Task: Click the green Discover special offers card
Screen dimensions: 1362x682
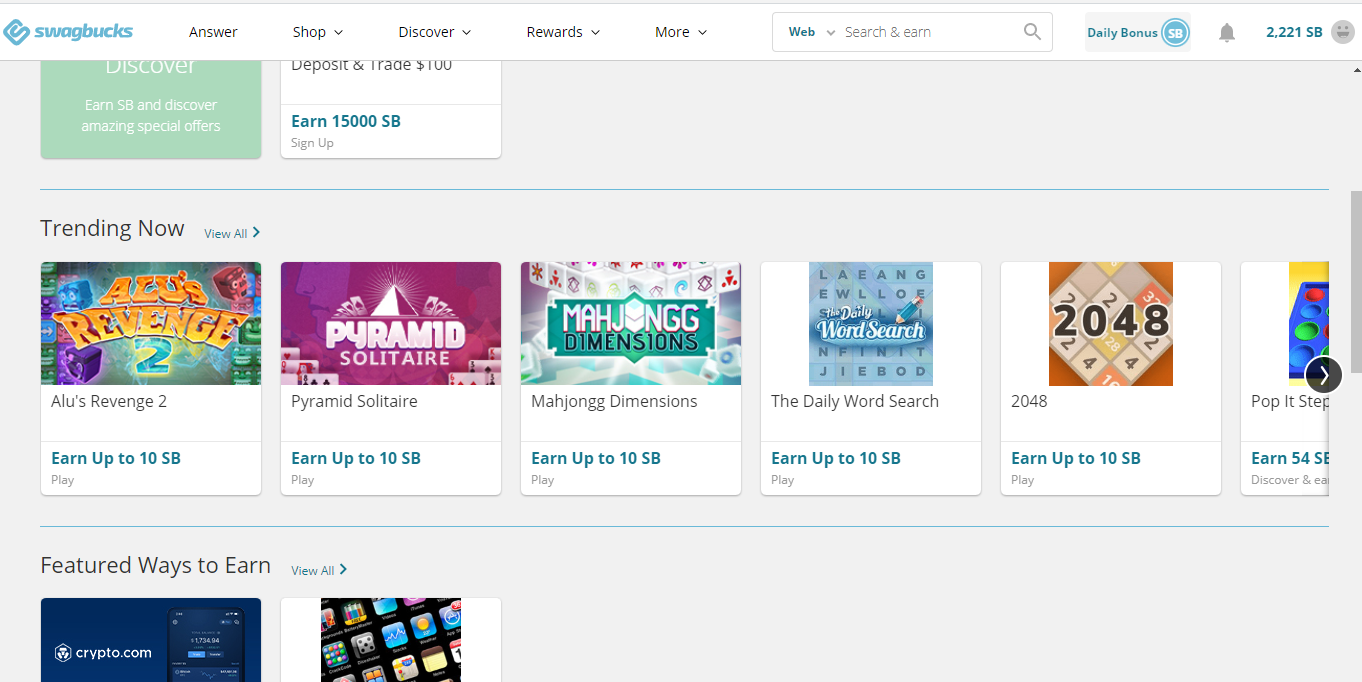Action: tap(151, 108)
